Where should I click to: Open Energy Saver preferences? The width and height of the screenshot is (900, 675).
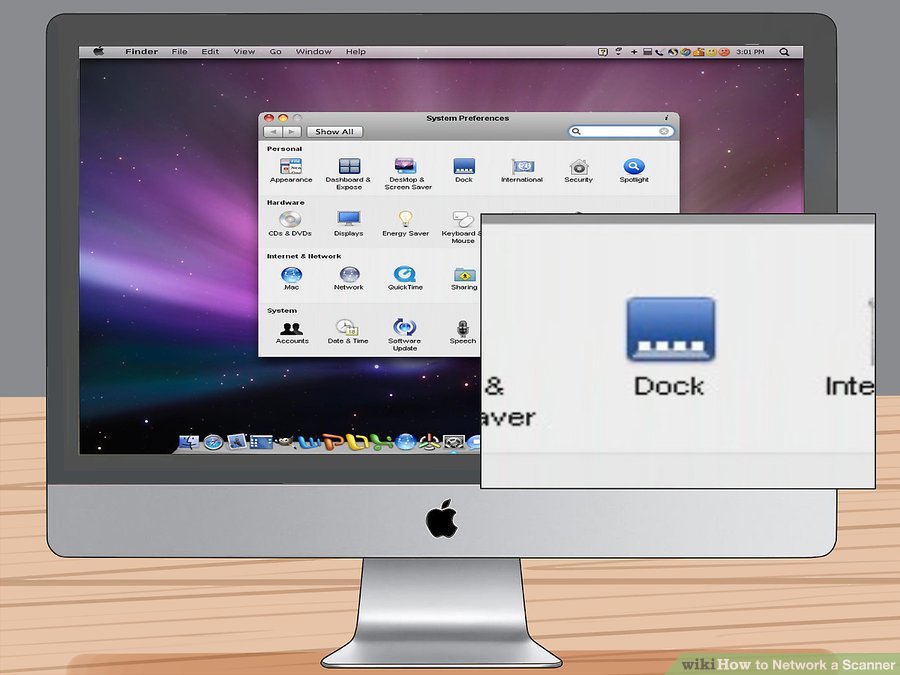coord(405,224)
